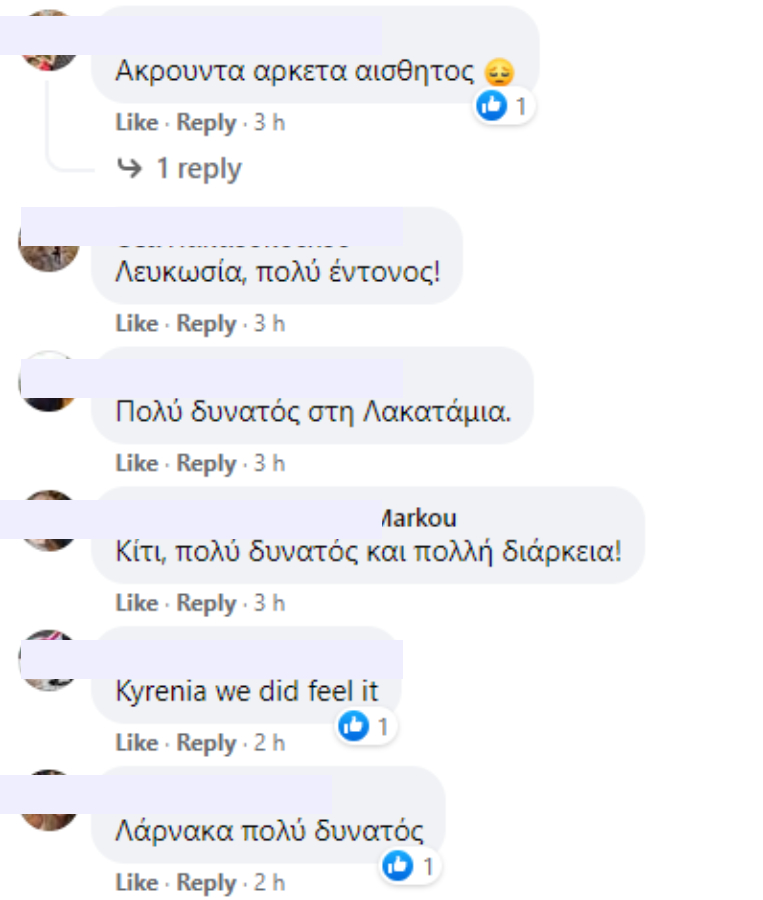Like the Κίτι, πολύ δυνατός comment
The height and width of the screenshot is (900, 763).
click(137, 603)
